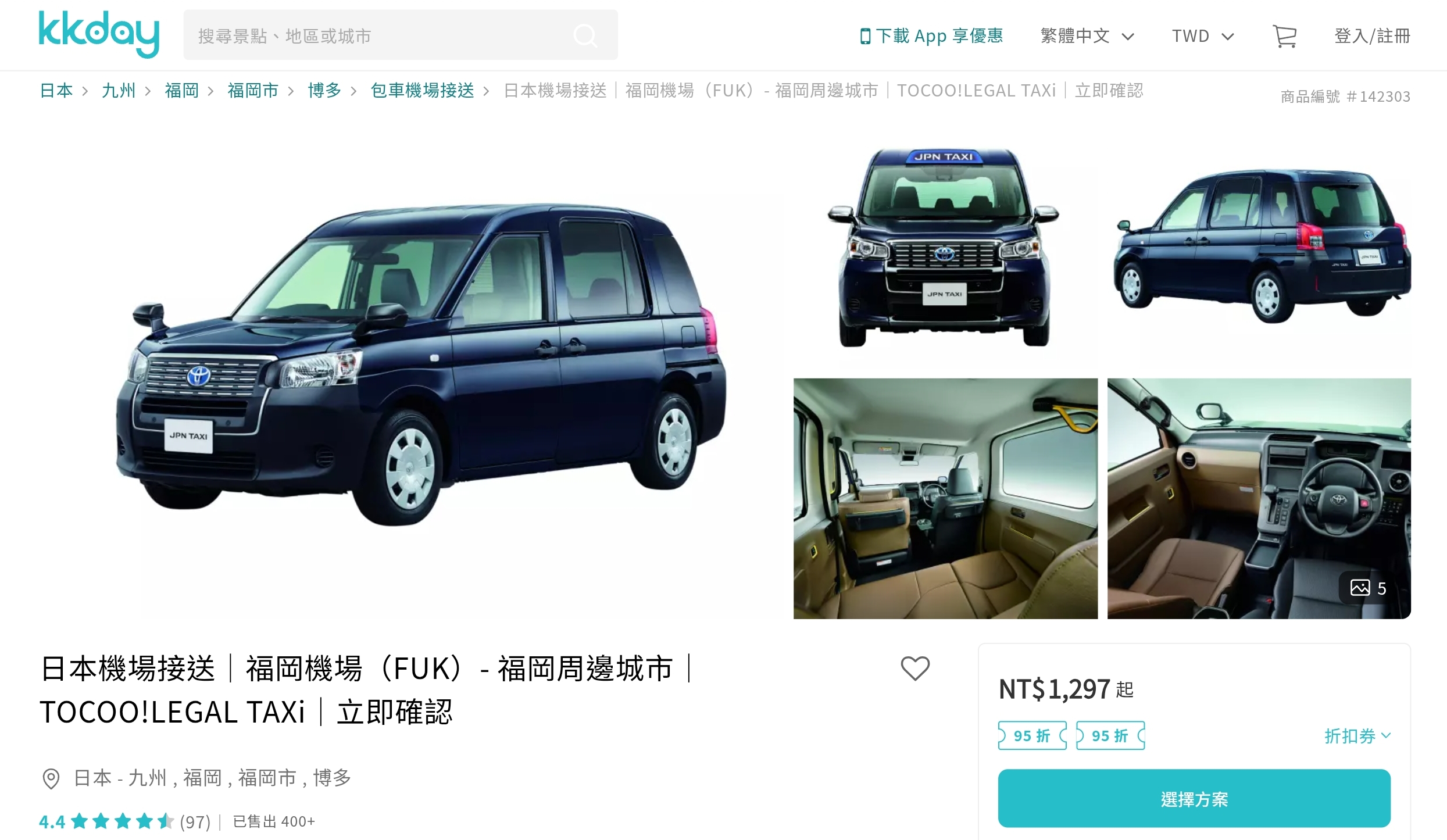Open the TWD currency dropdown
This screenshot has height=840, width=1447.
tap(1202, 36)
